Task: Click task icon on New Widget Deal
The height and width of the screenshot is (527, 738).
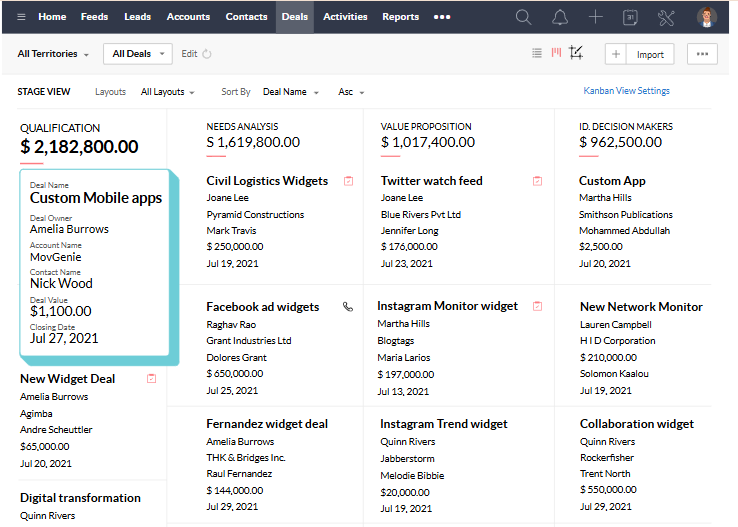Action: pos(152,379)
